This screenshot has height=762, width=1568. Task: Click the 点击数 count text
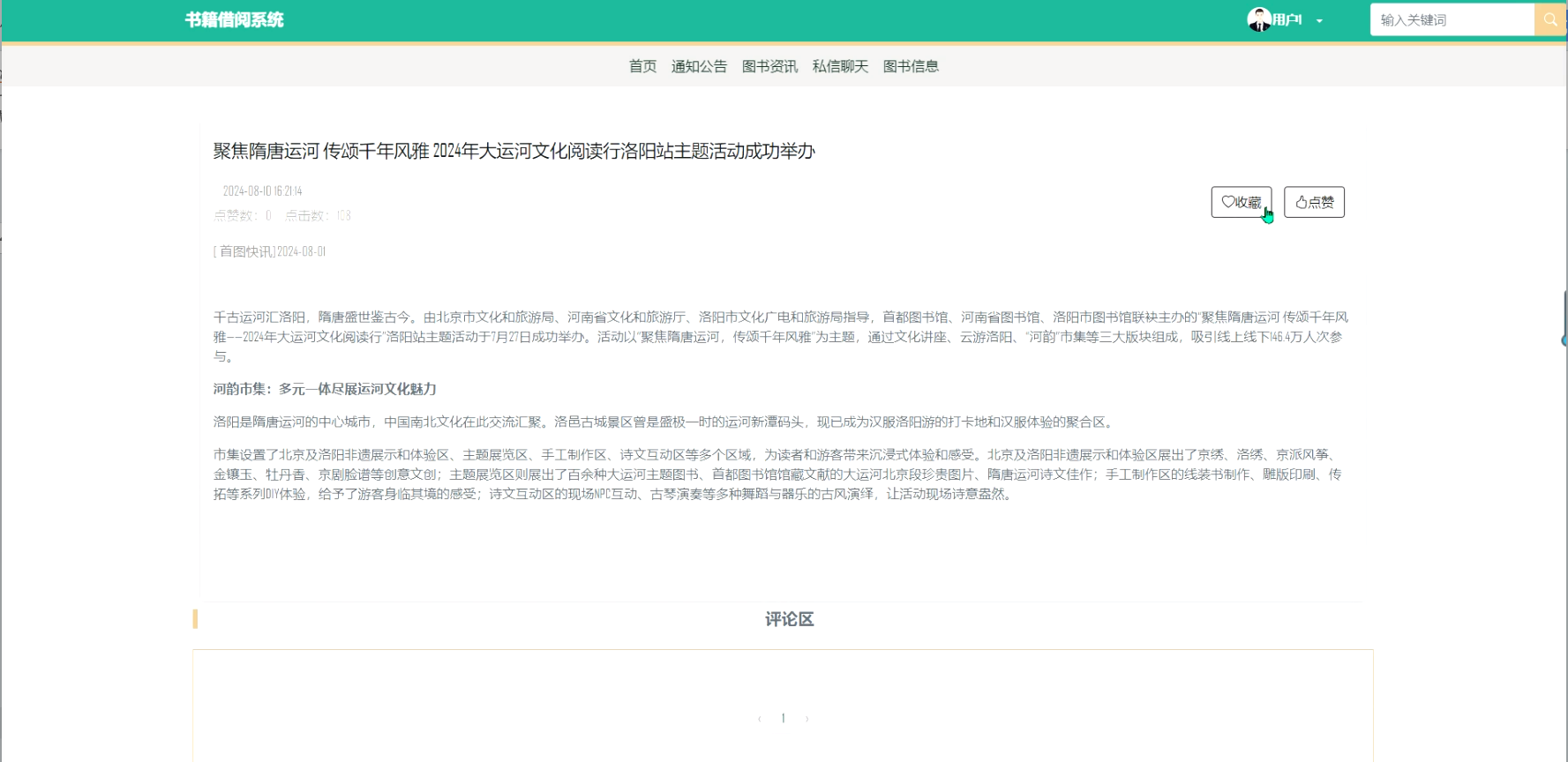[x=318, y=215]
